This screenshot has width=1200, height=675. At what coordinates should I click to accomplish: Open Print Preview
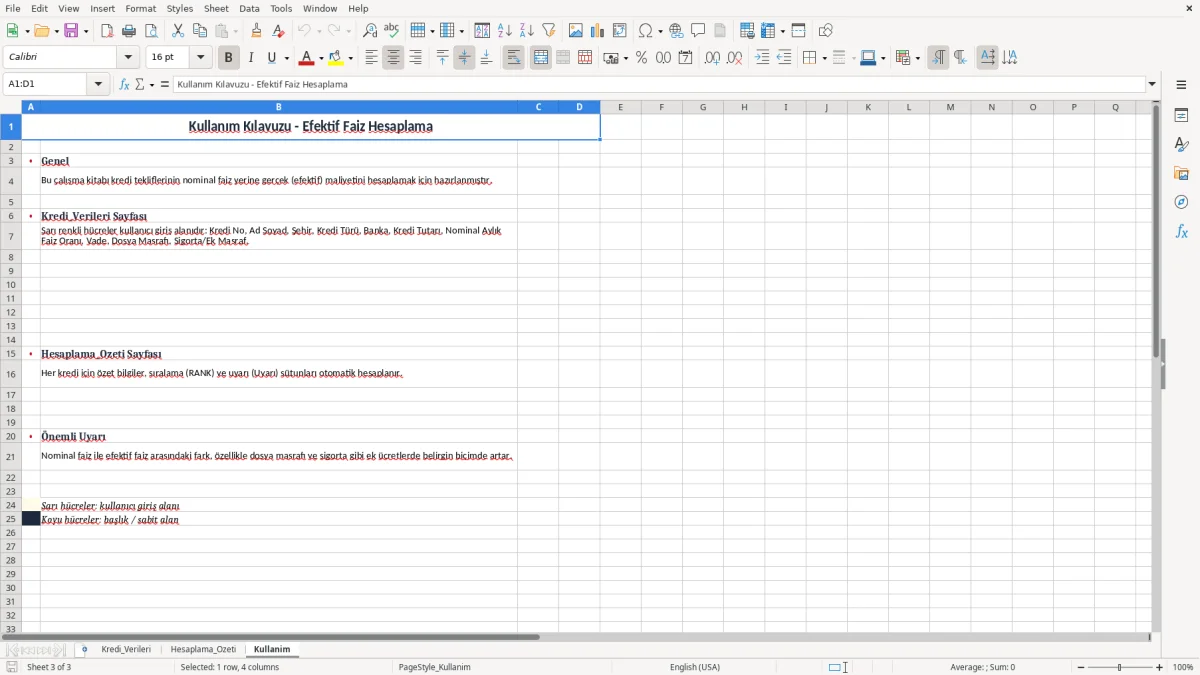(151, 31)
